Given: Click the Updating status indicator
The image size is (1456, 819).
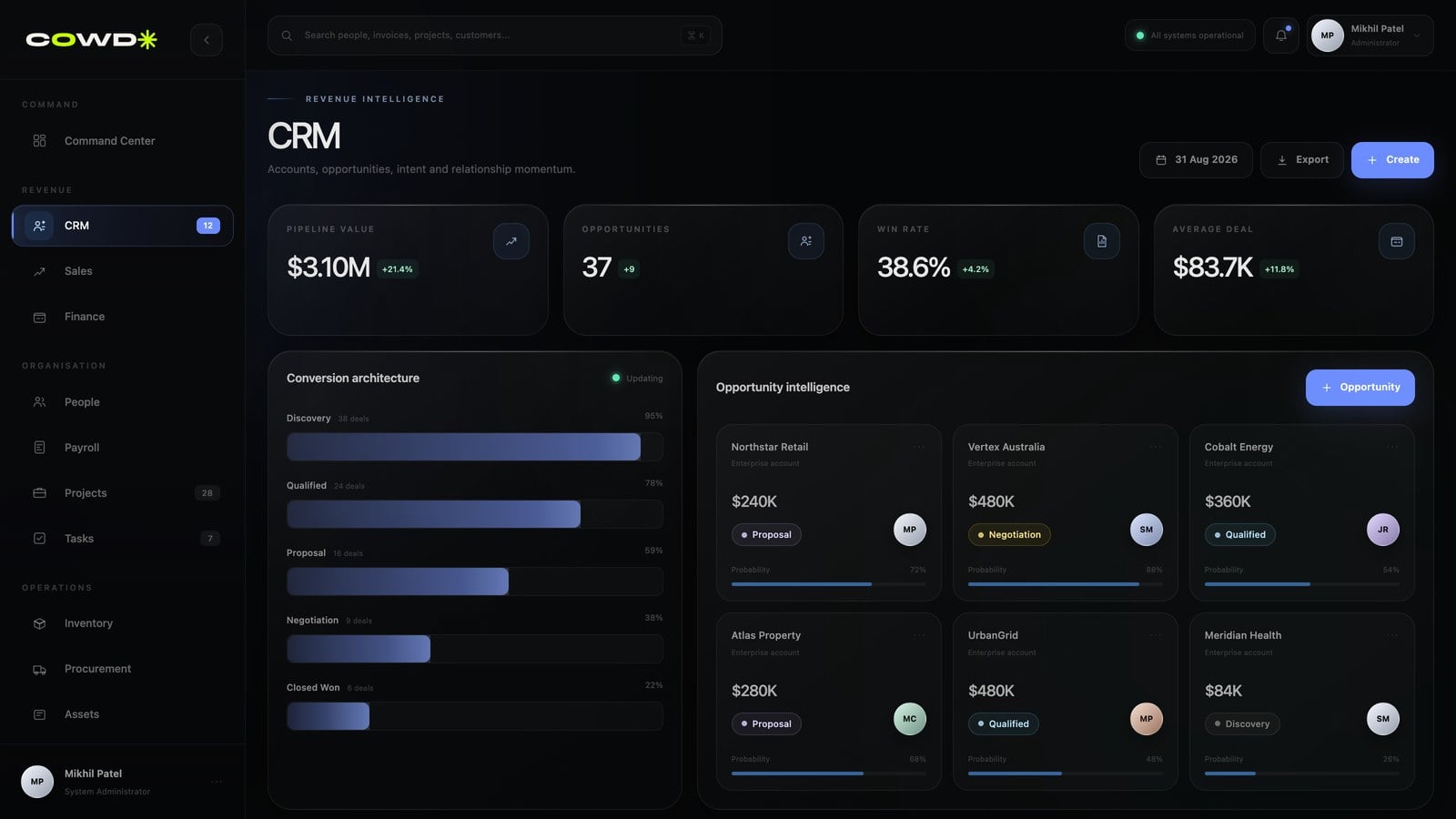Looking at the screenshot, I should (x=637, y=379).
